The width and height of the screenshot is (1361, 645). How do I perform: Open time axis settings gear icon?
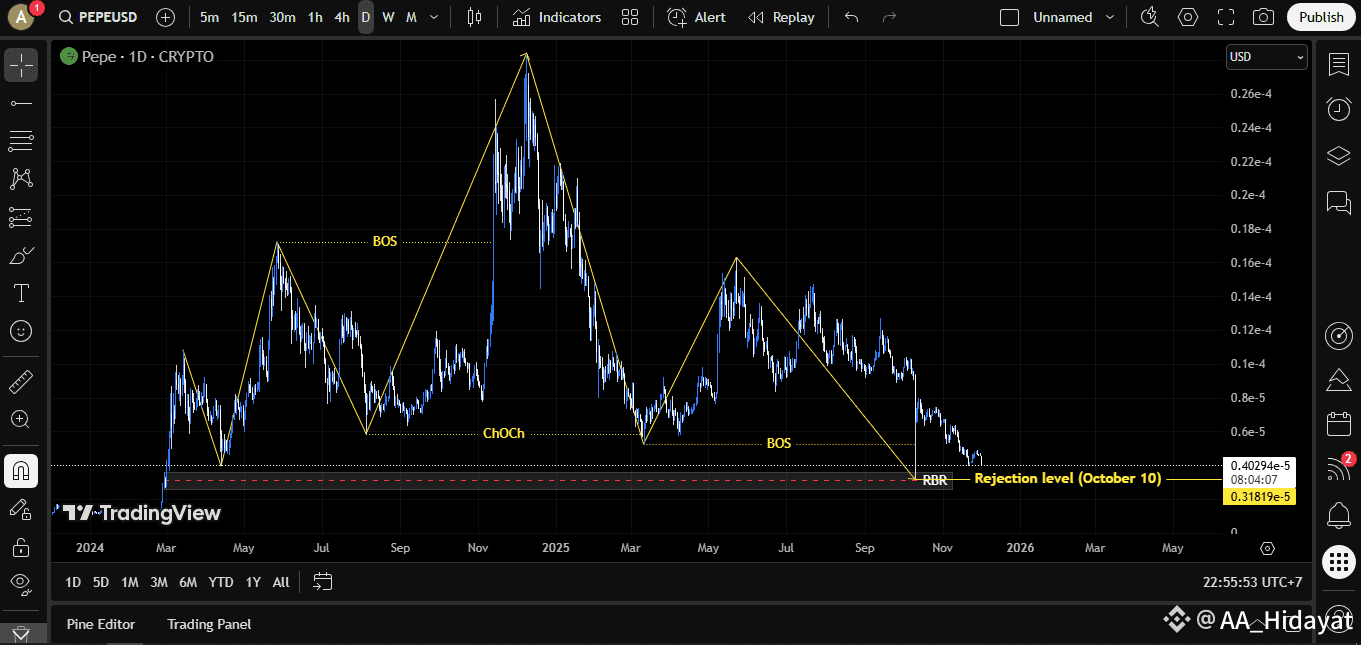coord(1268,548)
